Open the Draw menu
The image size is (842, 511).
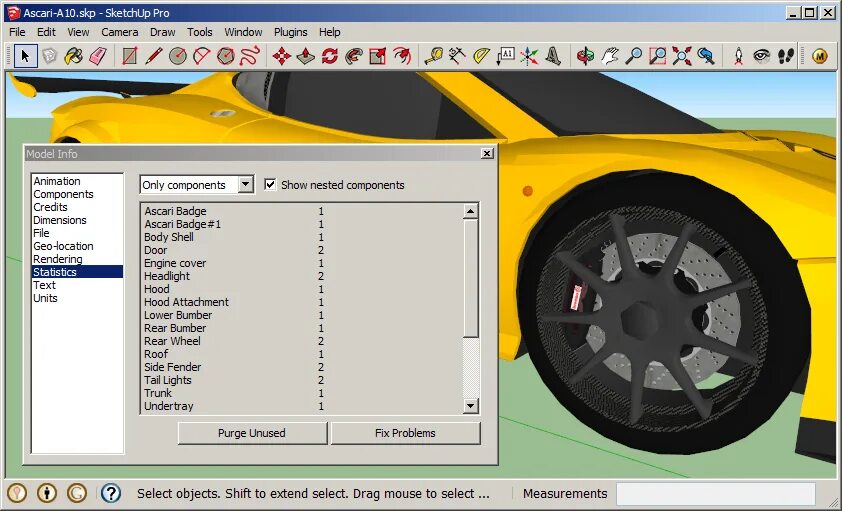(x=163, y=32)
